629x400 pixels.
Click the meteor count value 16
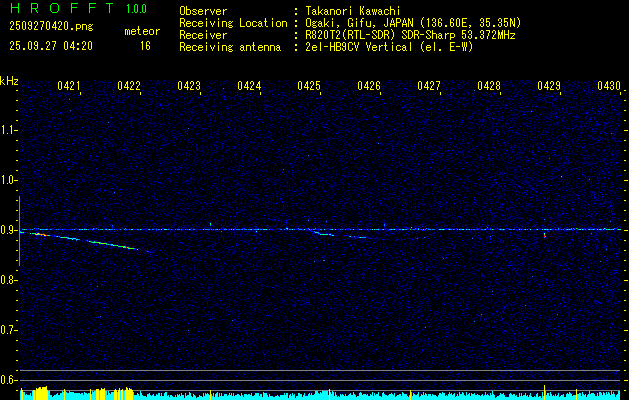145,46
